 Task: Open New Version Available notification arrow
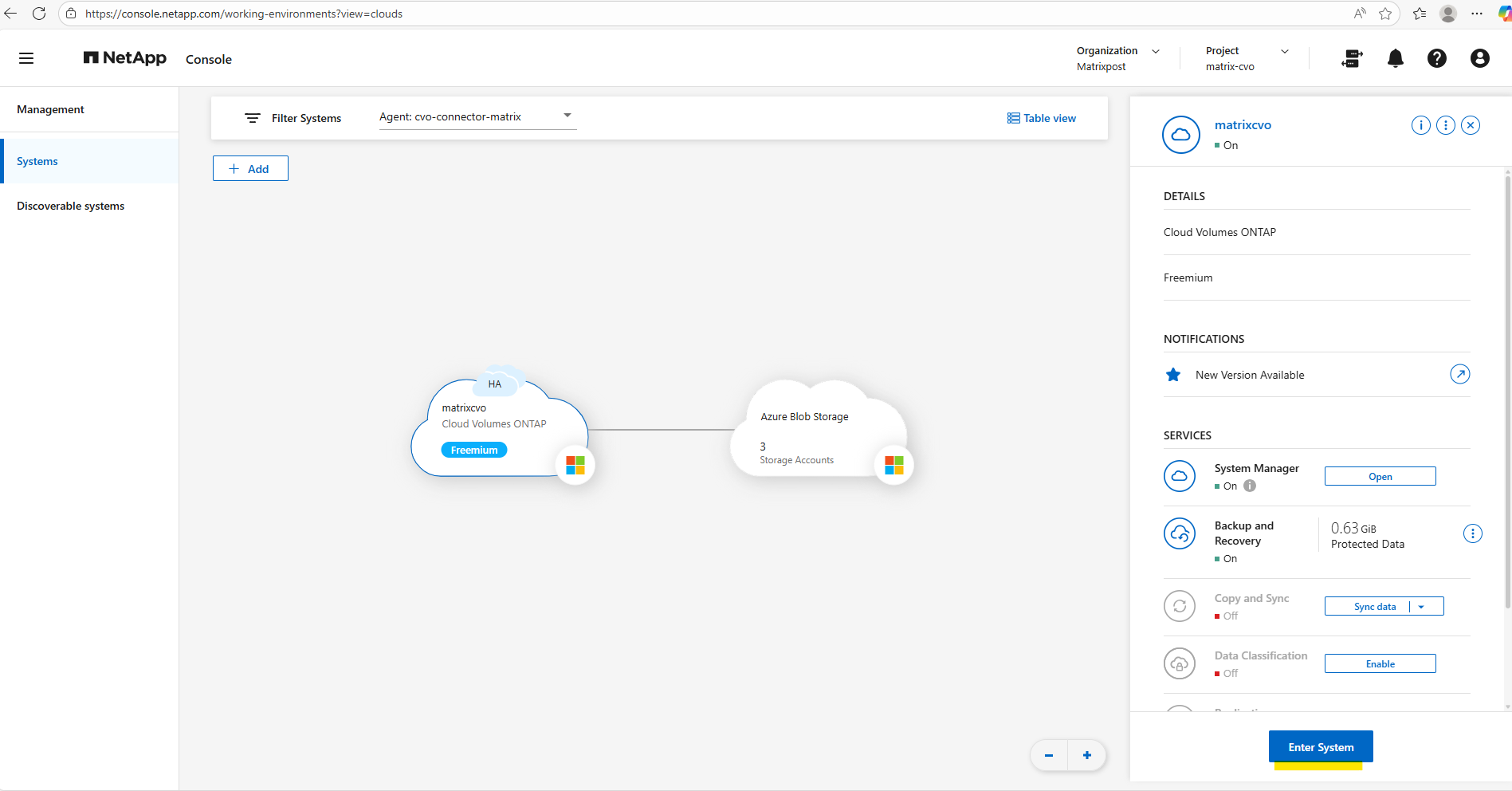[x=1459, y=374]
